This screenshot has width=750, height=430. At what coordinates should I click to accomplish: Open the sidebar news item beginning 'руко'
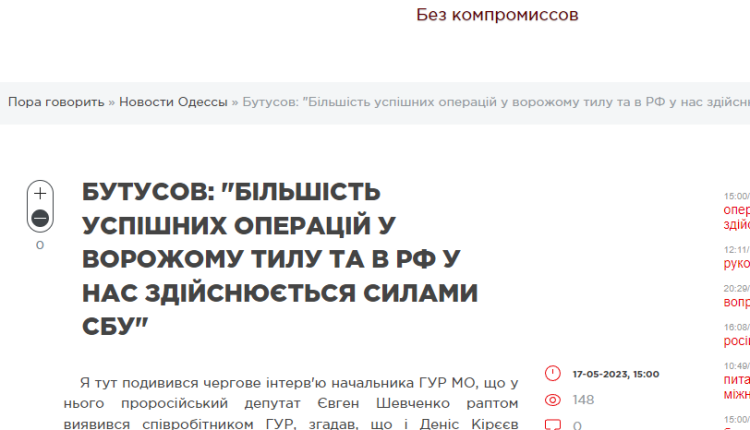737,263
